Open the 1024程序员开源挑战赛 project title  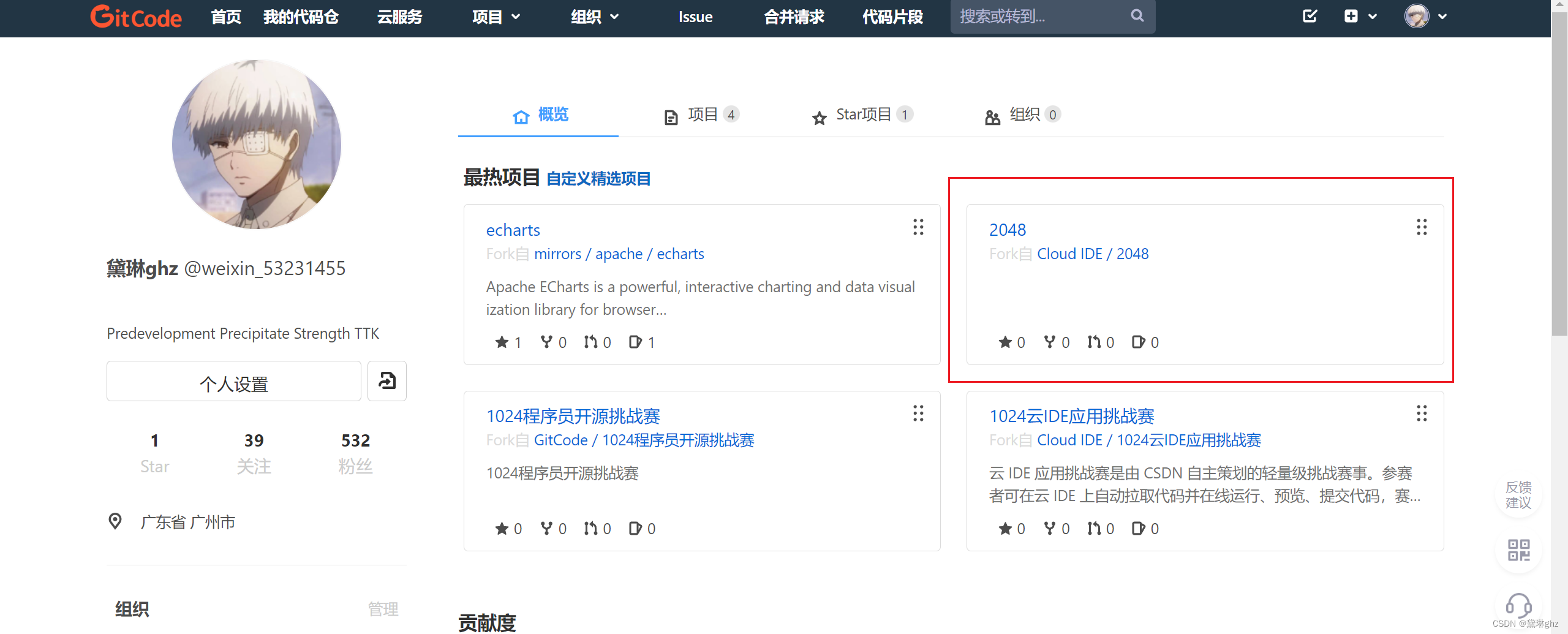click(573, 417)
